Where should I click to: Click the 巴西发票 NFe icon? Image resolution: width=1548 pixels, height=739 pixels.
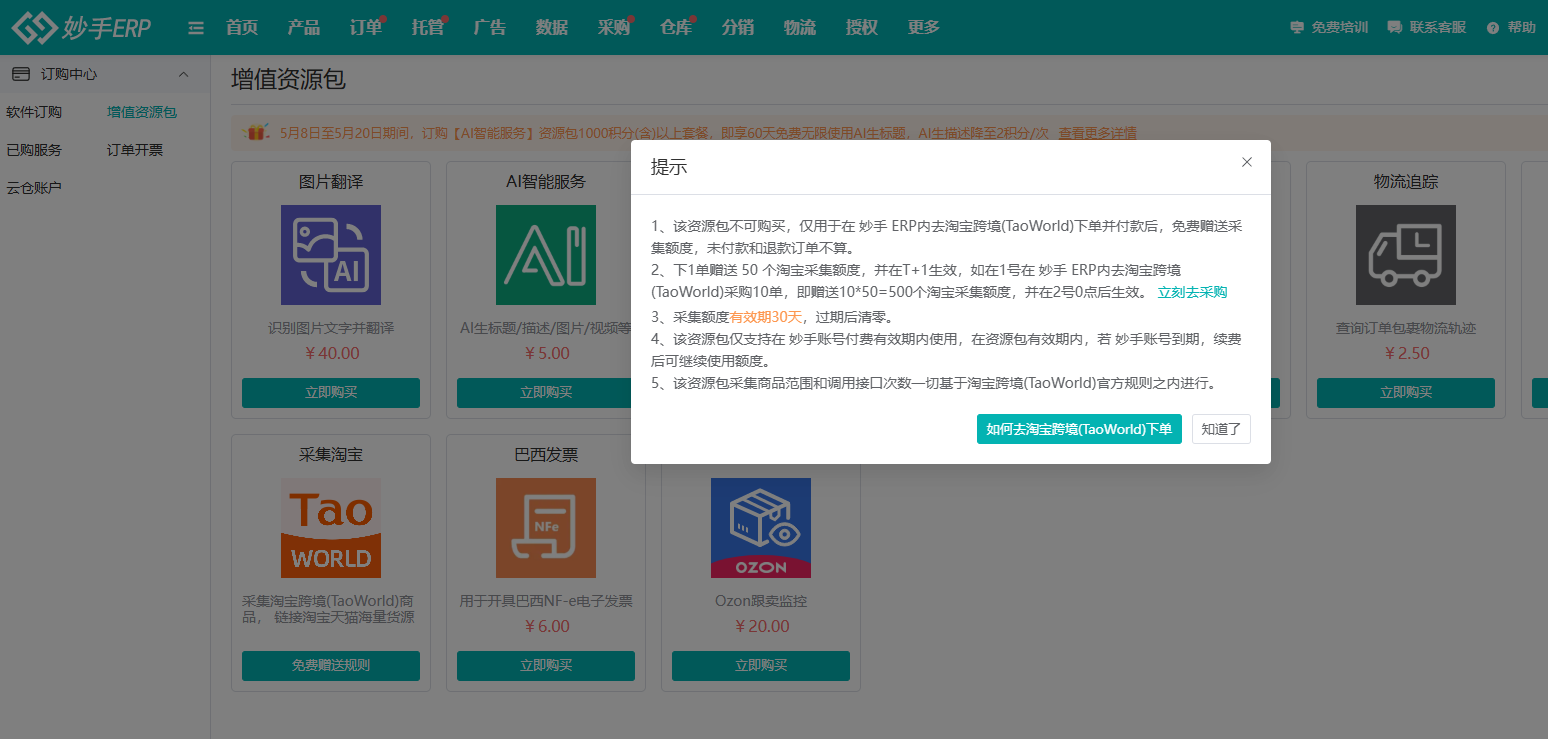[546, 528]
